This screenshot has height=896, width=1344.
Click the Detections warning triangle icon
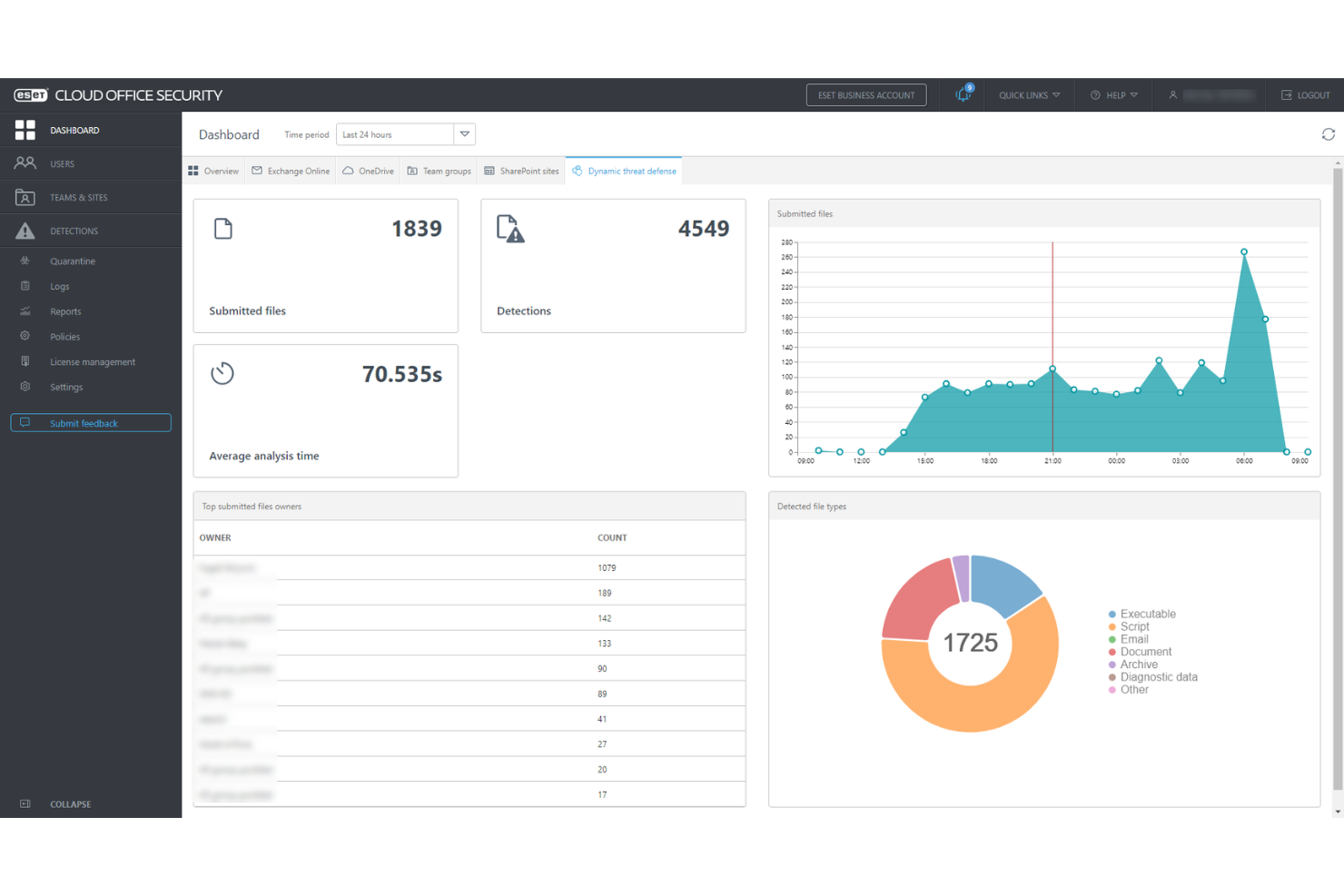tap(25, 231)
